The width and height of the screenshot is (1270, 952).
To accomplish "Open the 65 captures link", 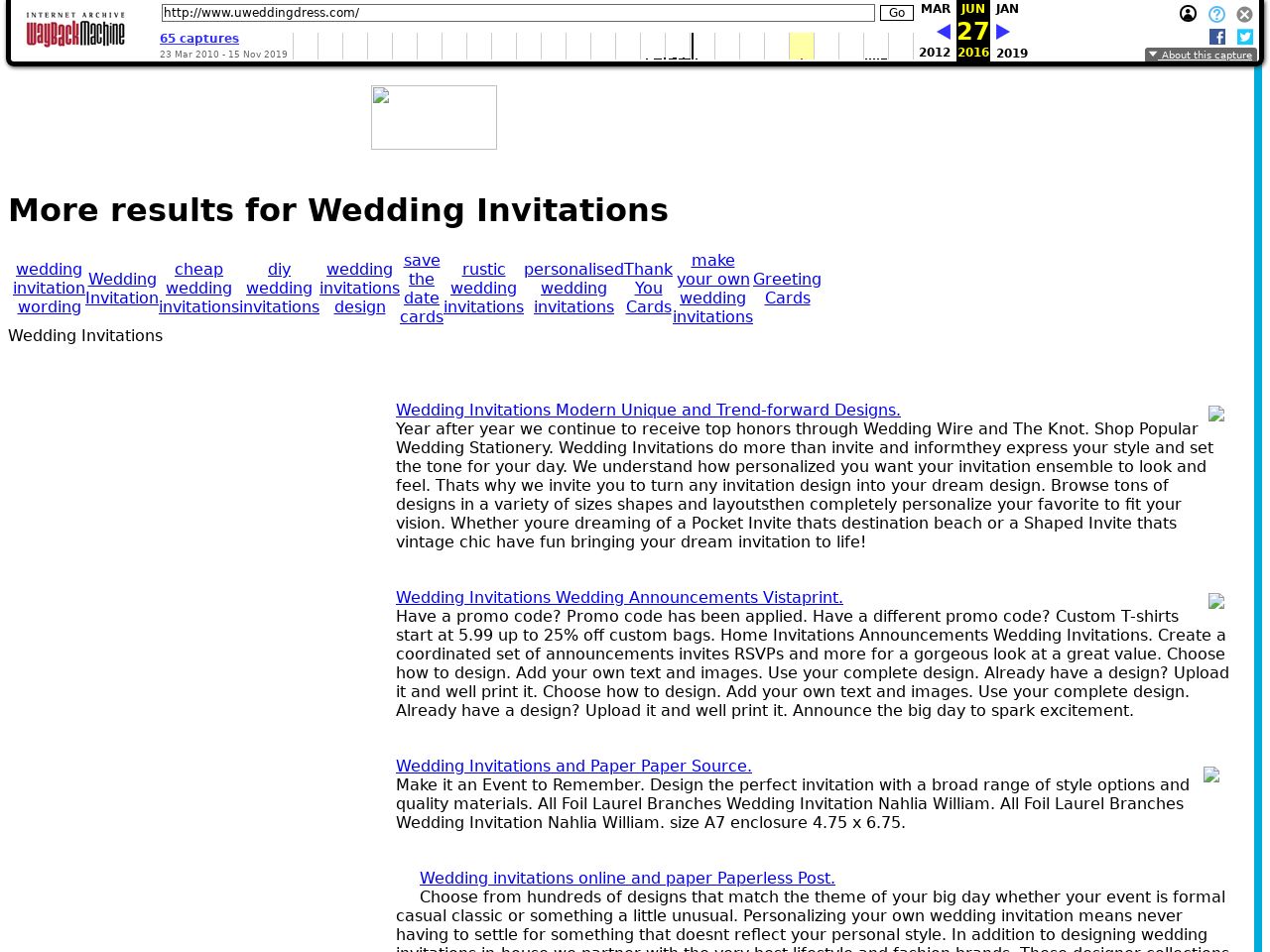I will (199, 39).
